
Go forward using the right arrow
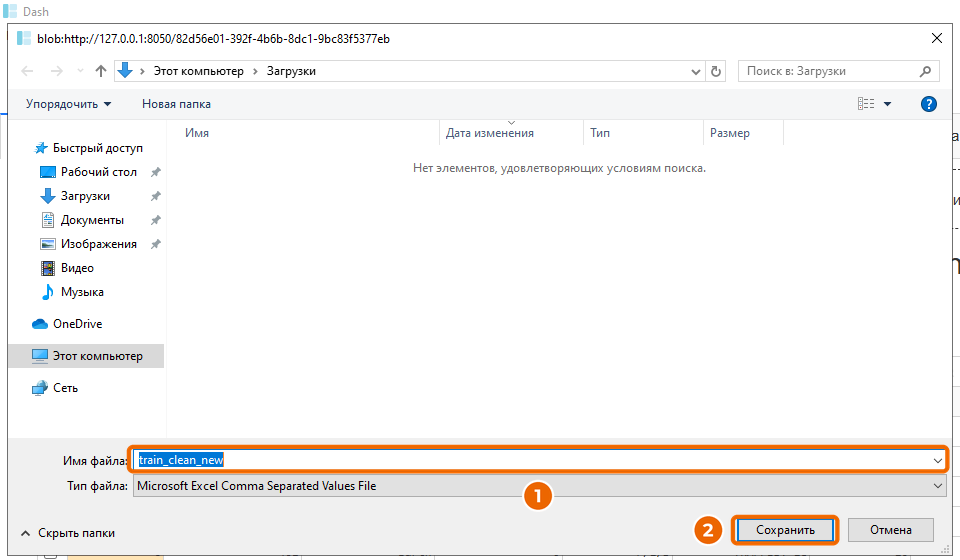click(56, 71)
